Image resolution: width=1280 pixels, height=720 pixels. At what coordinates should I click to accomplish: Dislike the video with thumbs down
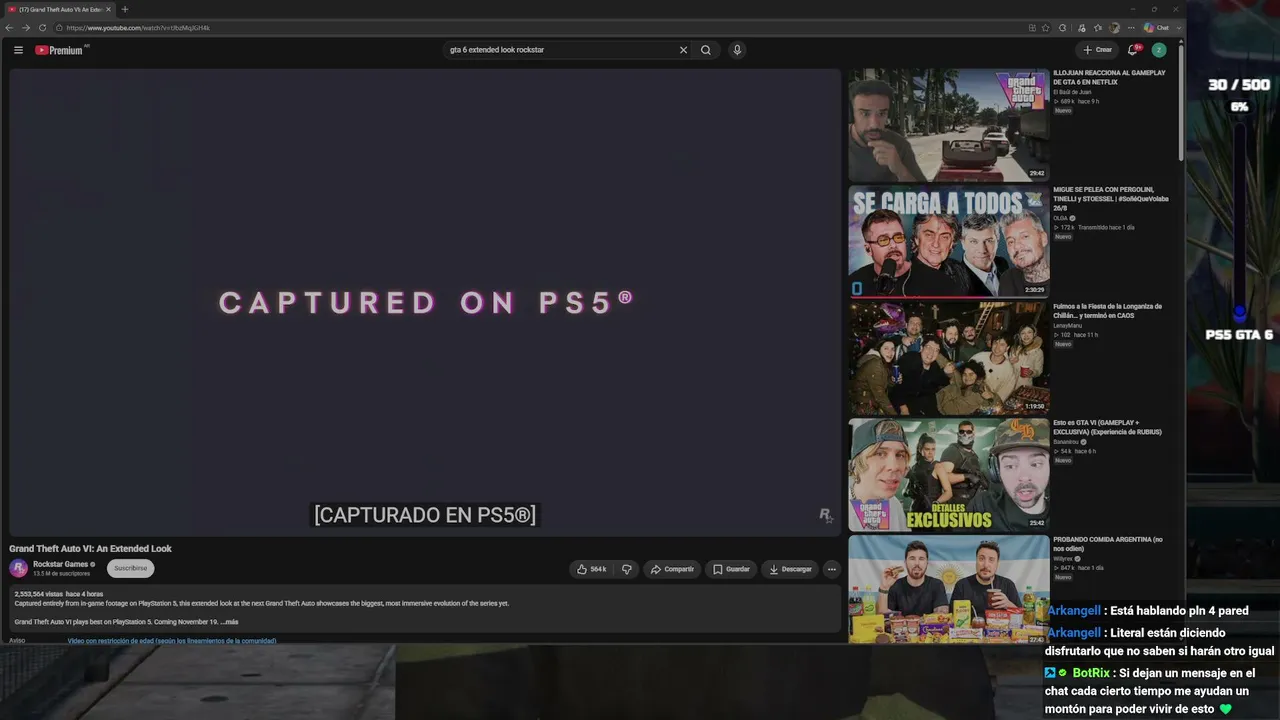pyautogui.click(x=627, y=569)
